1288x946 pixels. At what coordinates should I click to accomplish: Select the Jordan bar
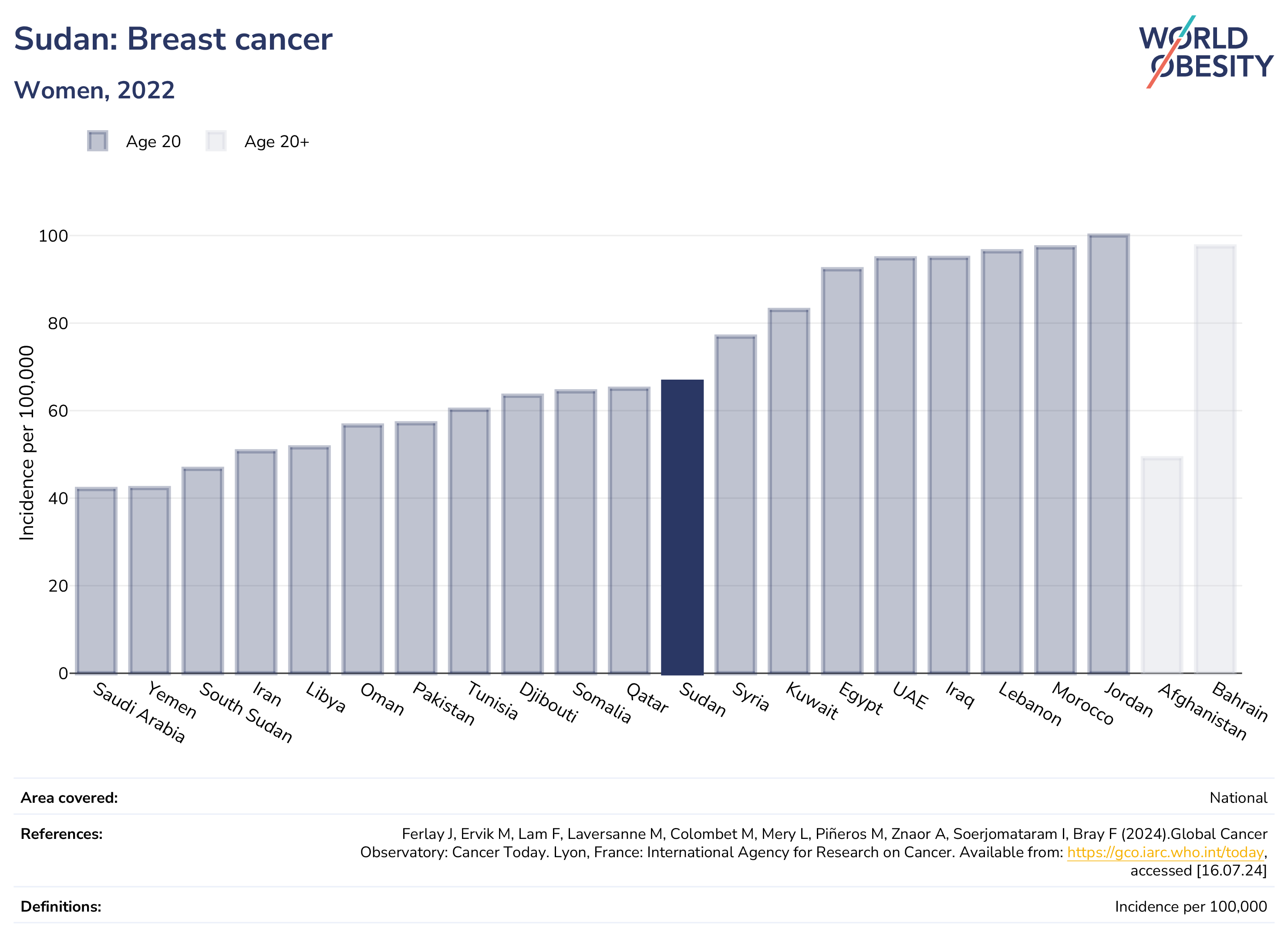click(x=1109, y=454)
